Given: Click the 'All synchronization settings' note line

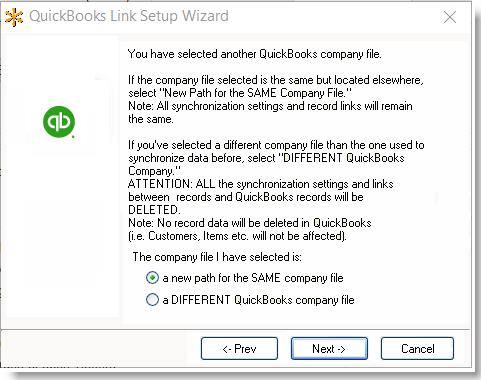Looking at the screenshot, I should (270, 106).
